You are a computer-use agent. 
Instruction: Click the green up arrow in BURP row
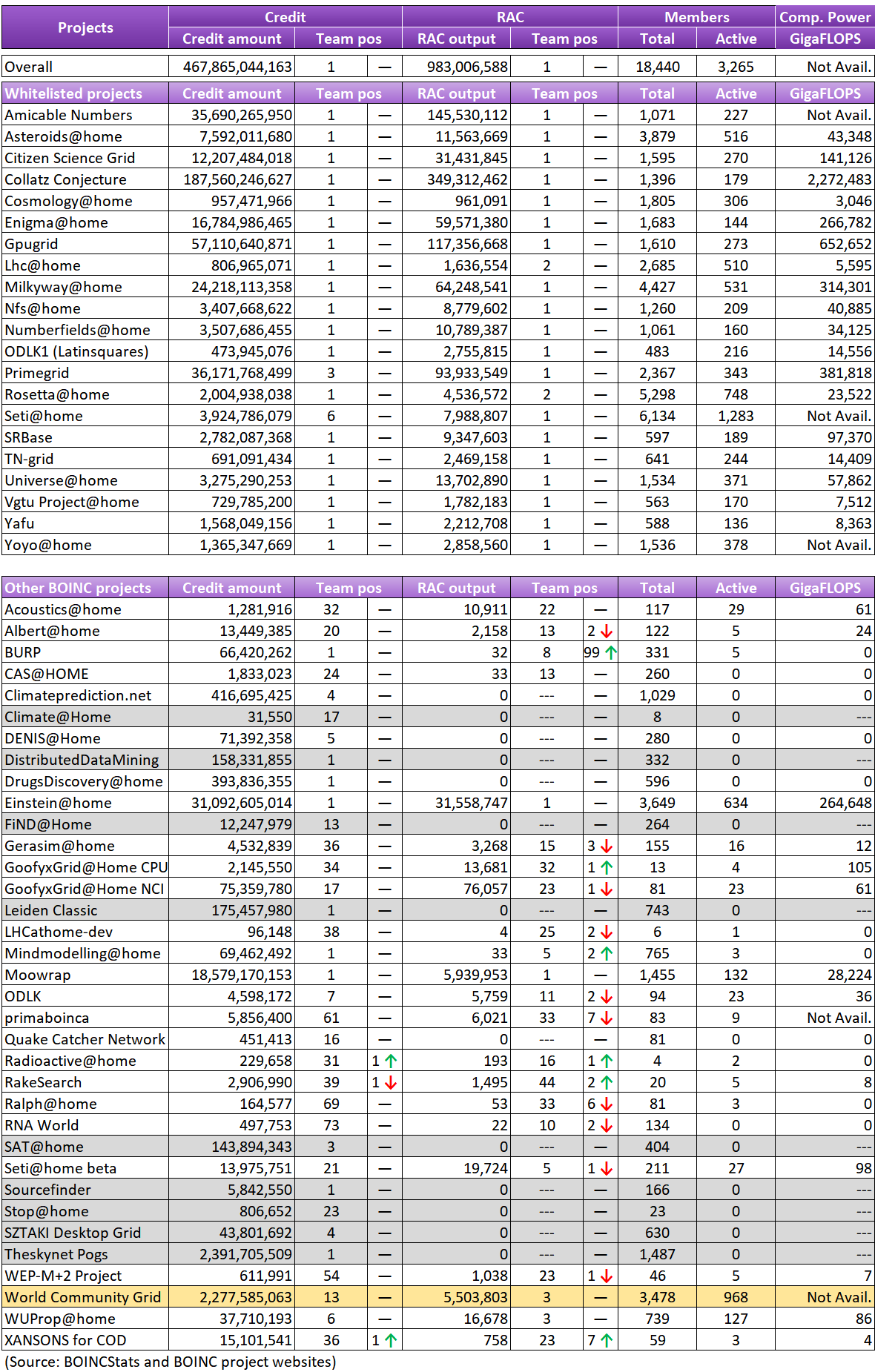coord(610,652)
